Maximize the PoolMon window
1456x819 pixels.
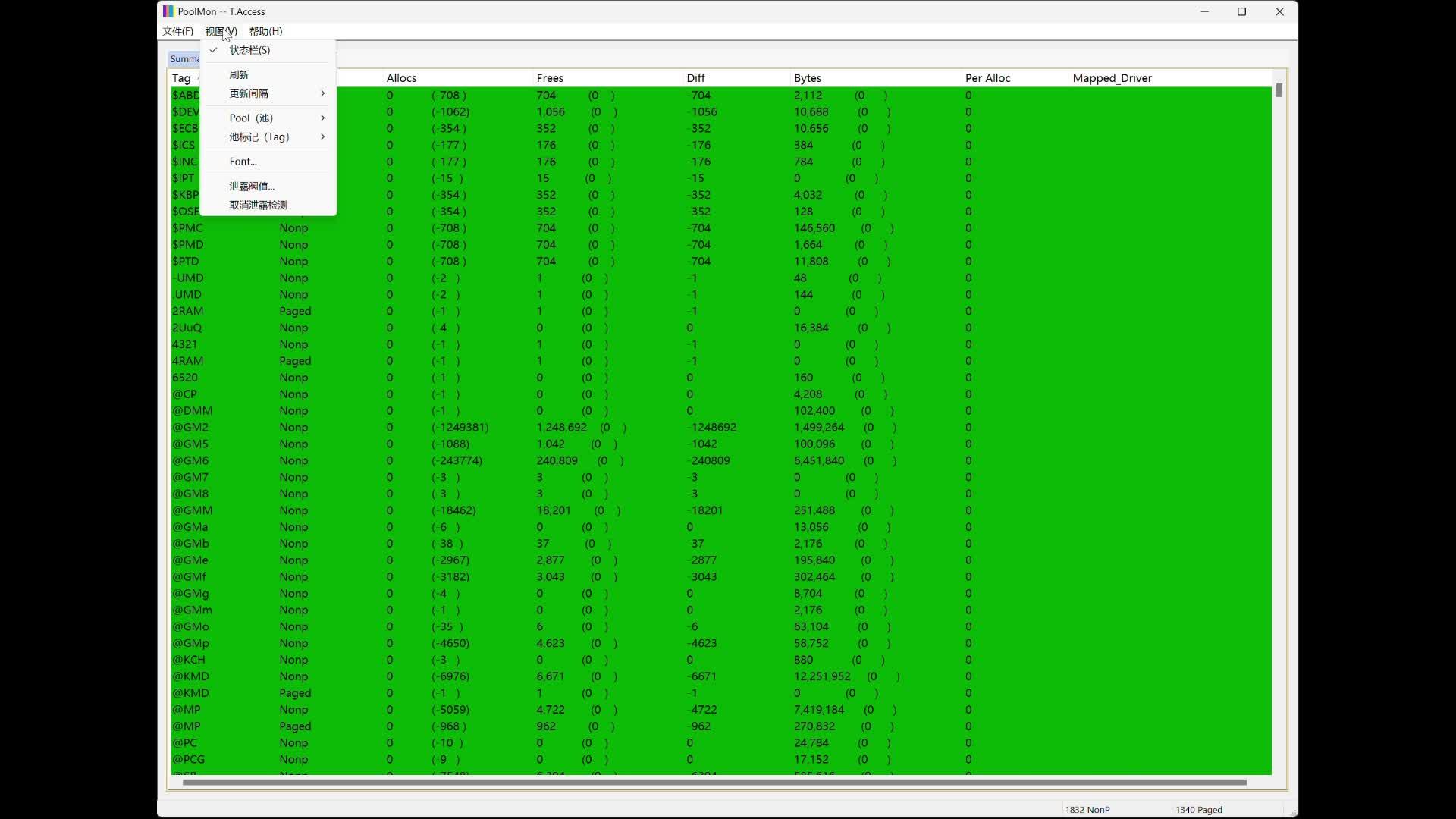[x=1241, y=11]
